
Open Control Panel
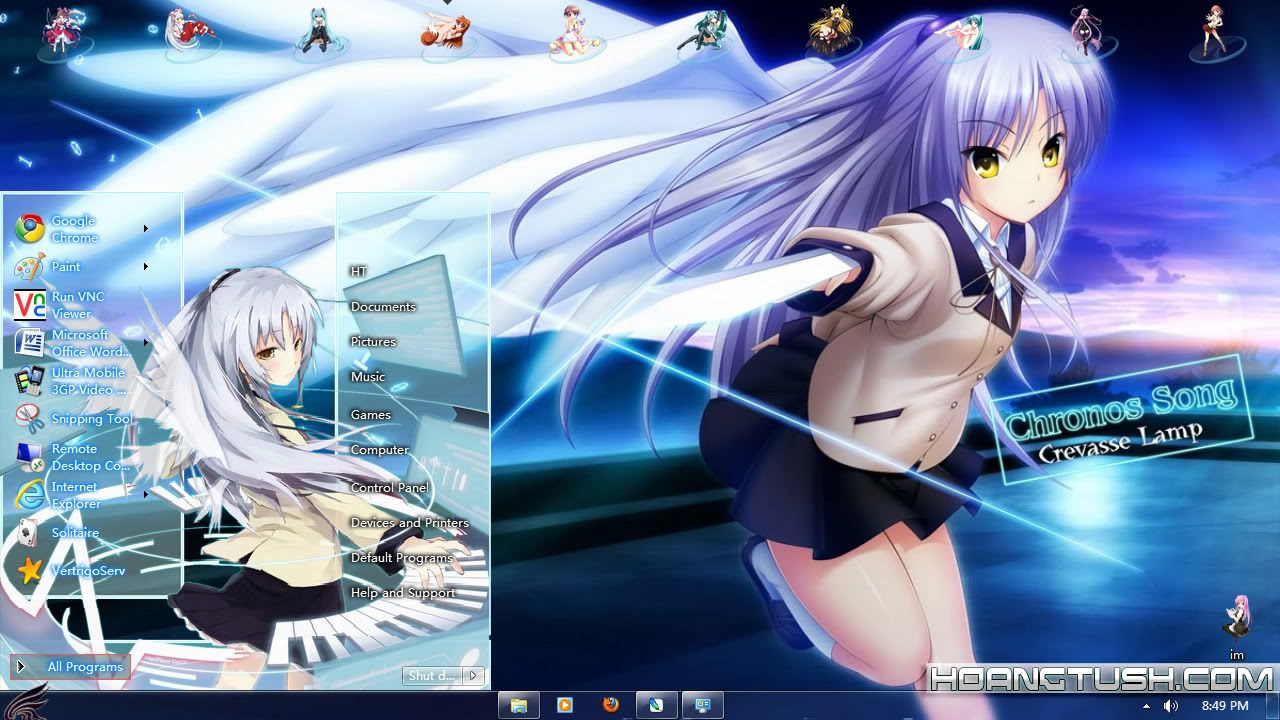390,488
